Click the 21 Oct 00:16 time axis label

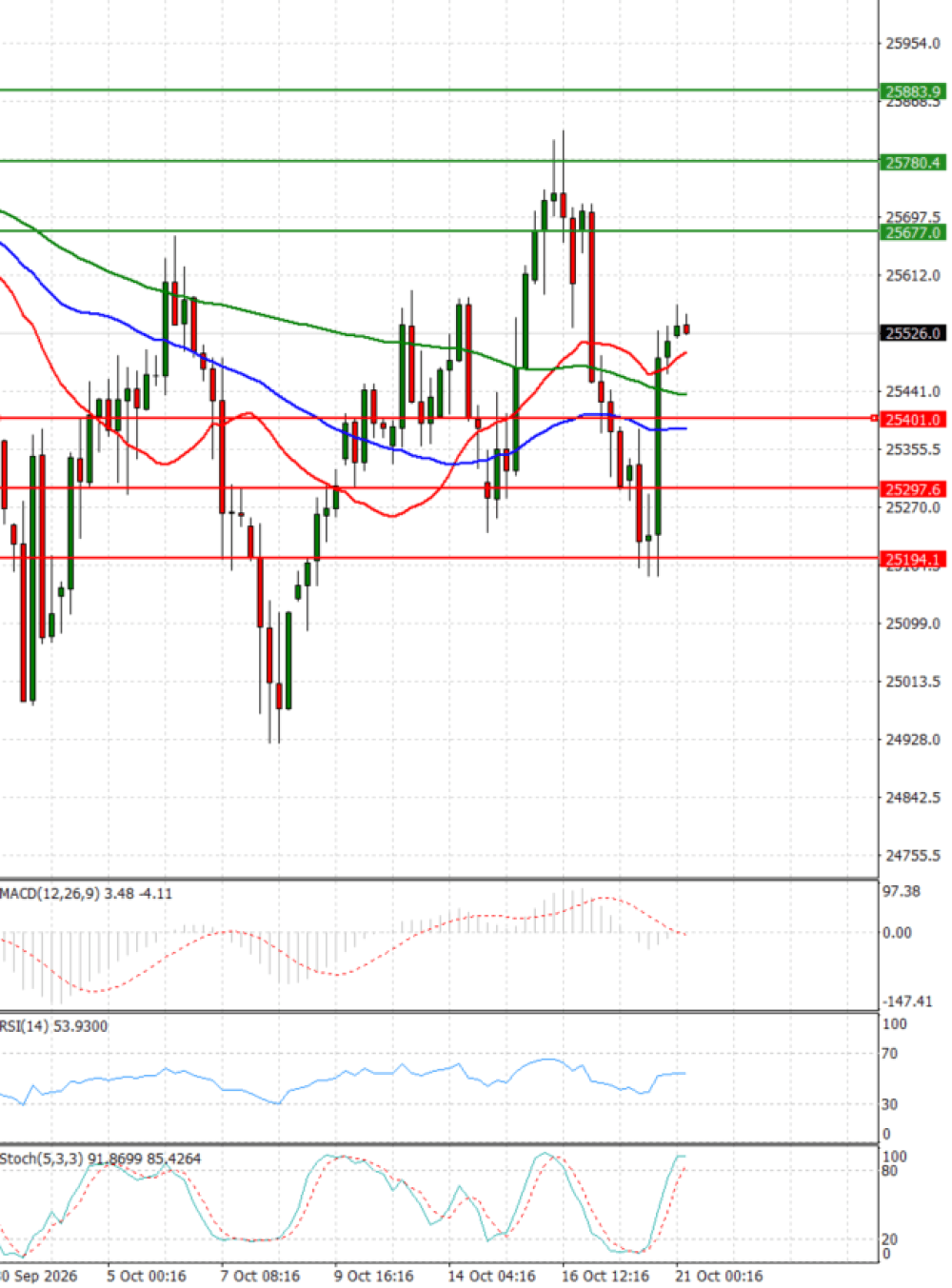point(719,1276)
